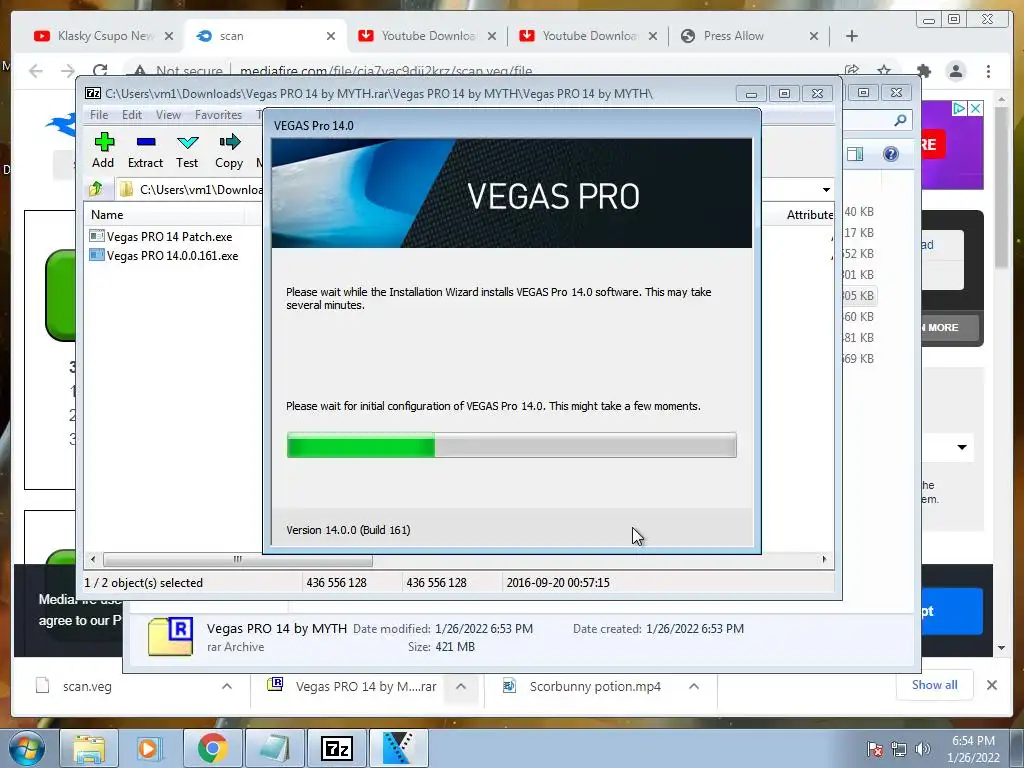1024x768 pixels.
Task: Click 7-Zip icon in taskbar
Action: coord(337,748)
